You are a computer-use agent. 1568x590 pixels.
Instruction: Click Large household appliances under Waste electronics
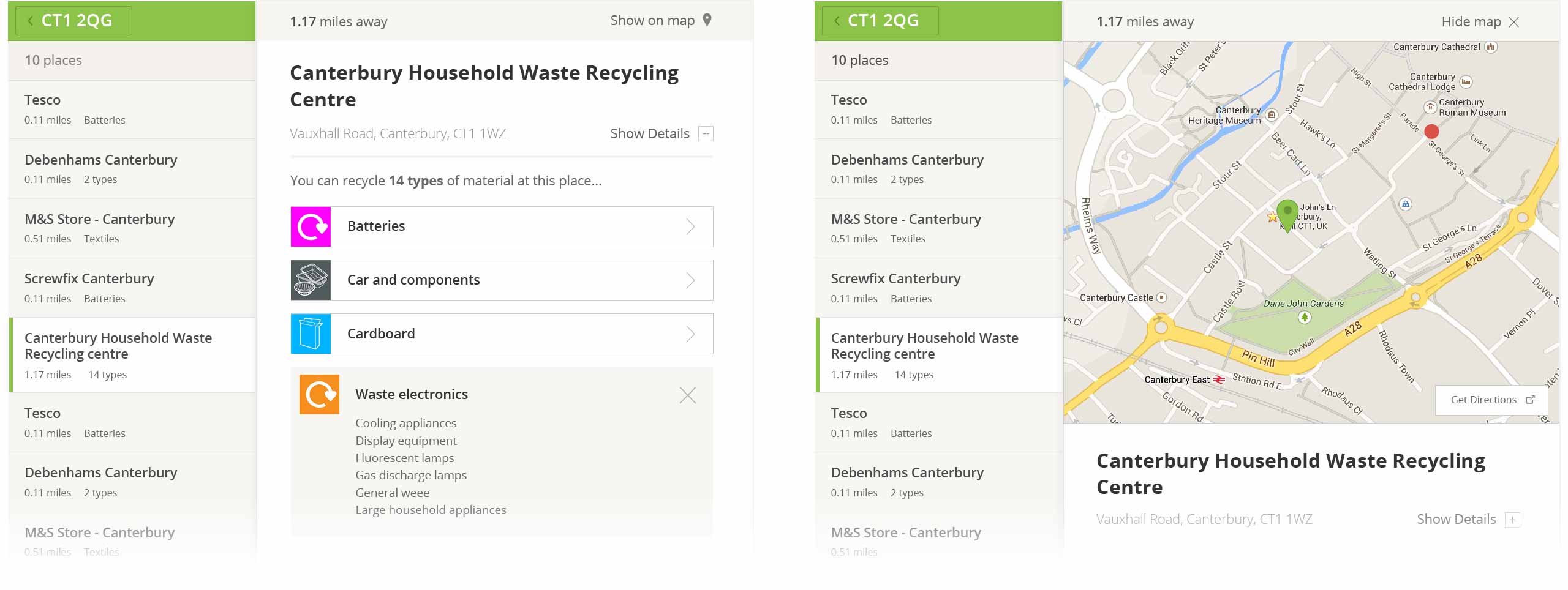431,510
